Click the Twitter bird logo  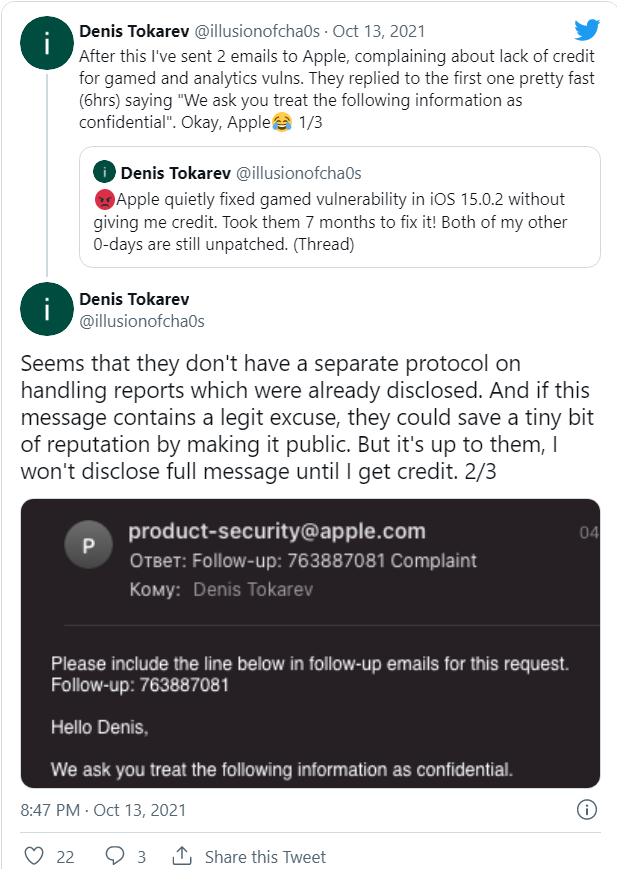[587, 30]
